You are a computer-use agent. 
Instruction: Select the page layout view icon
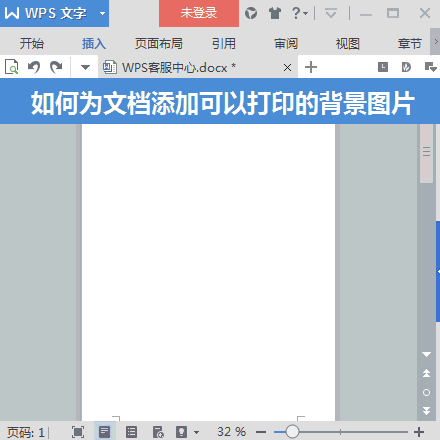[105, 432]
